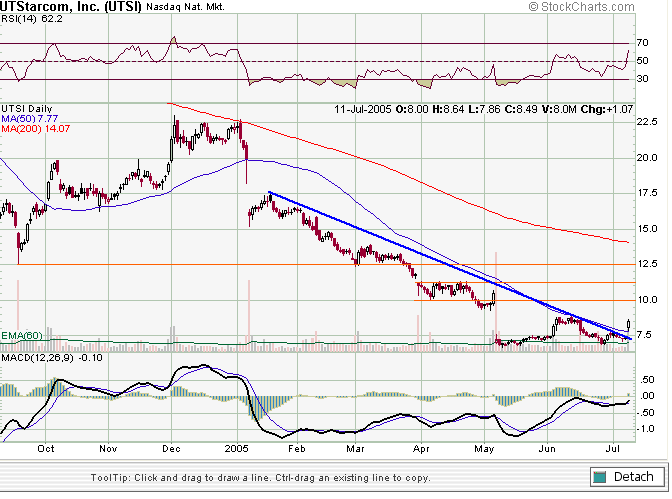The image size is (672, 499).
Task: Click the 'Oct' label on the time axis
Action: click(x=46, y=449)
